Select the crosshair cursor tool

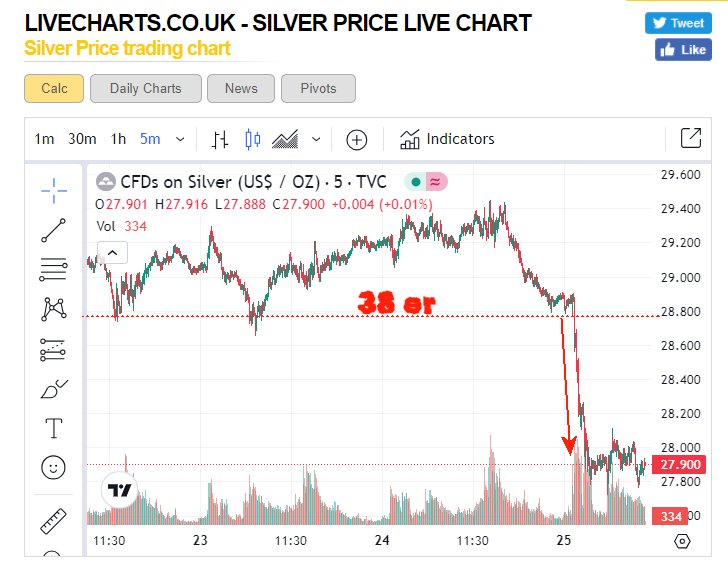coord(54,188)
